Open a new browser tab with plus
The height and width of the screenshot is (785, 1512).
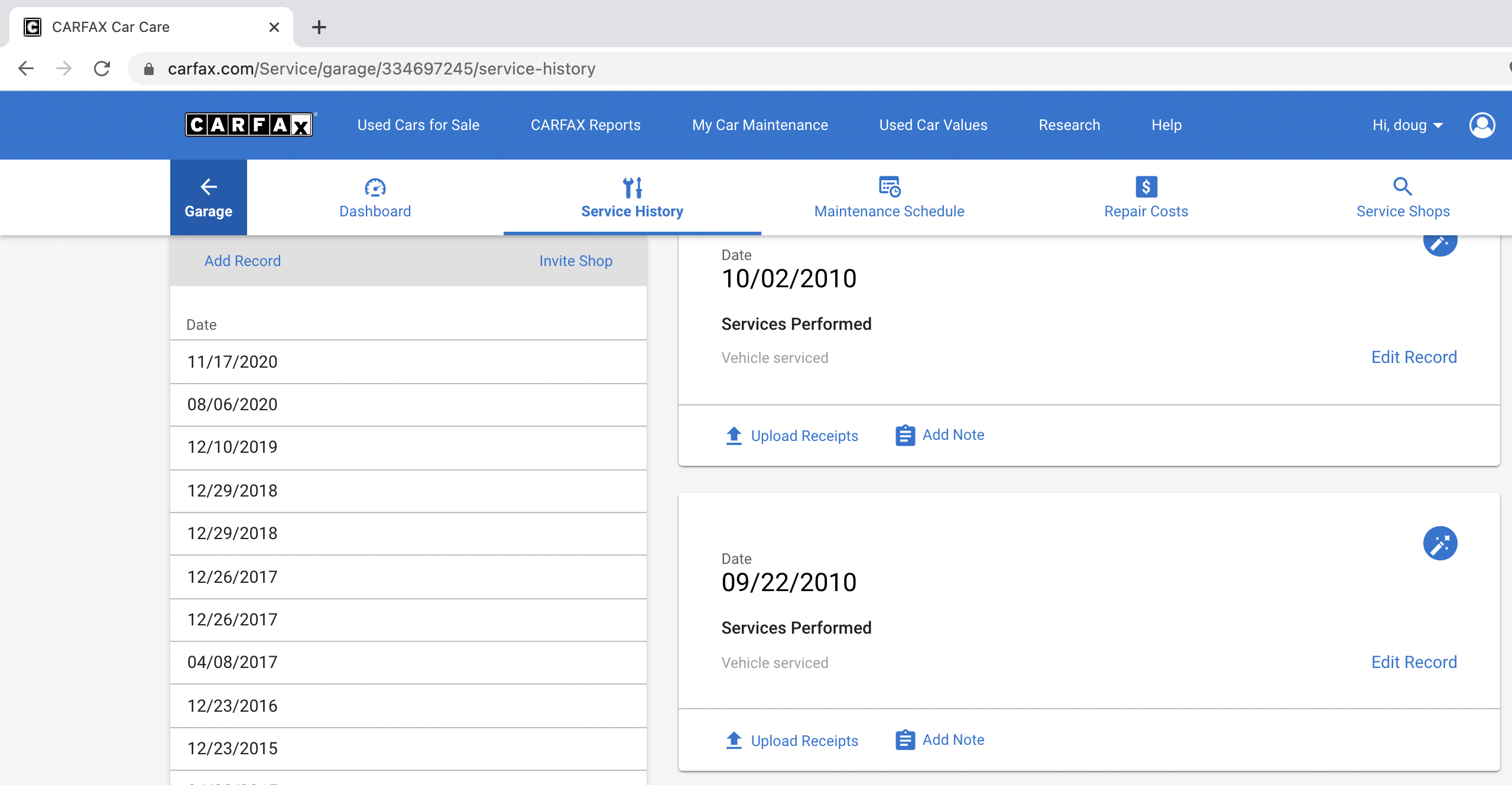pos(319,27)
